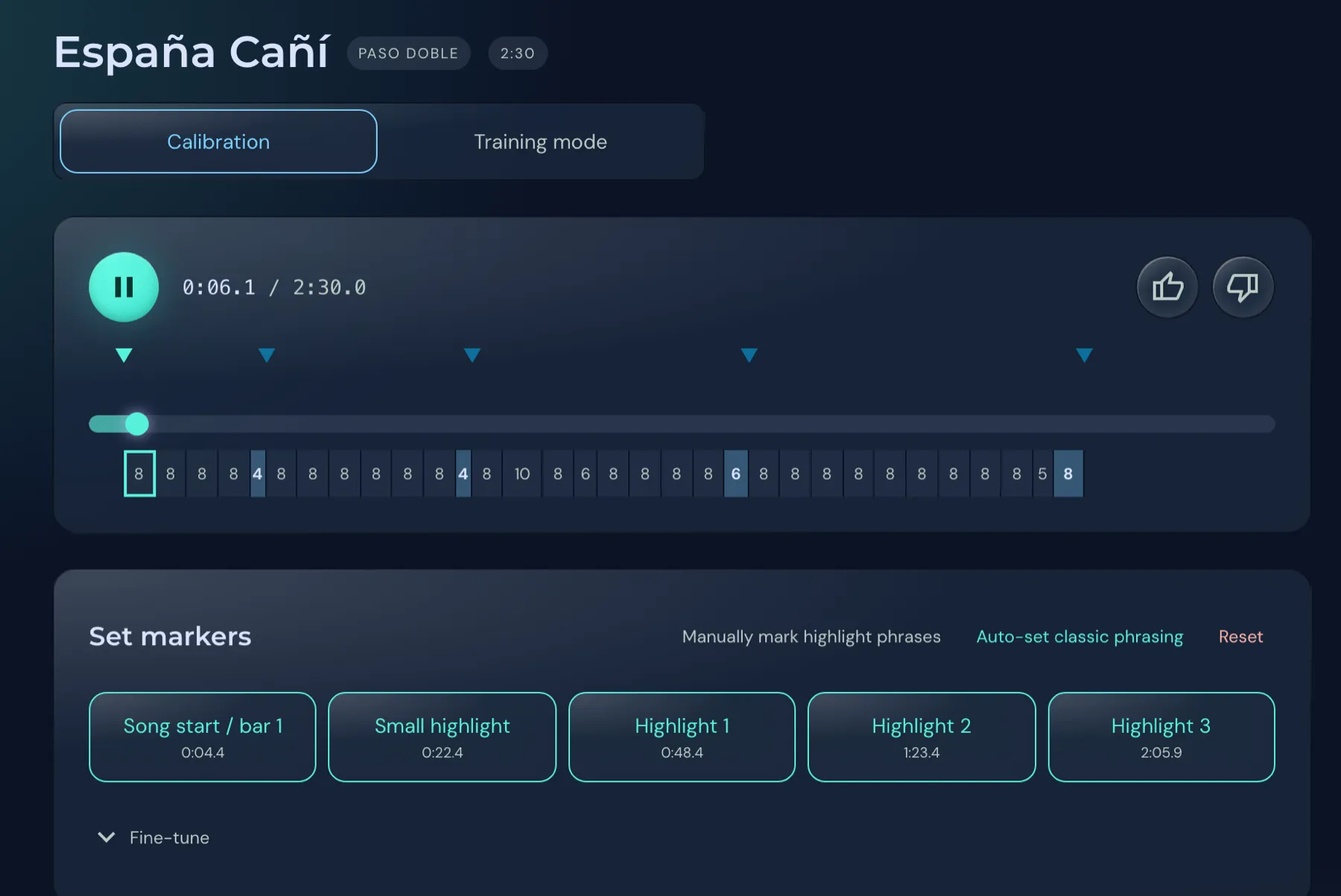Click the Reset link
Viewport: 1341px width, 896px height.
pos(1240,637)
